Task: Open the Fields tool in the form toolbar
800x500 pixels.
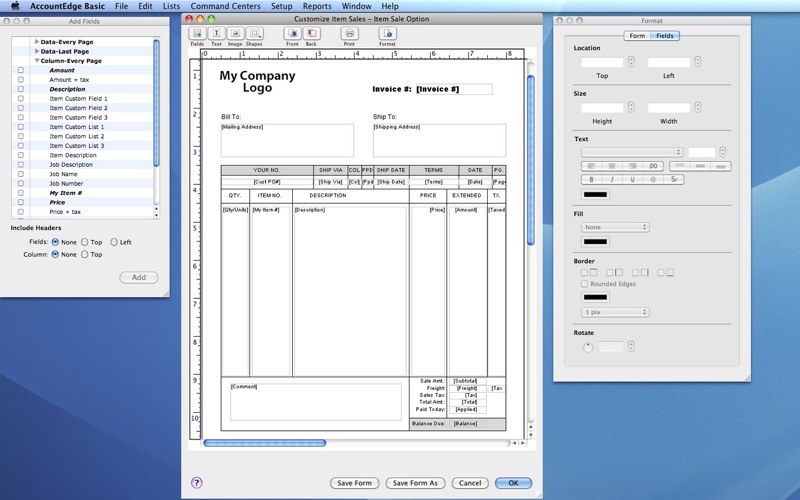Action: (197, 34)
